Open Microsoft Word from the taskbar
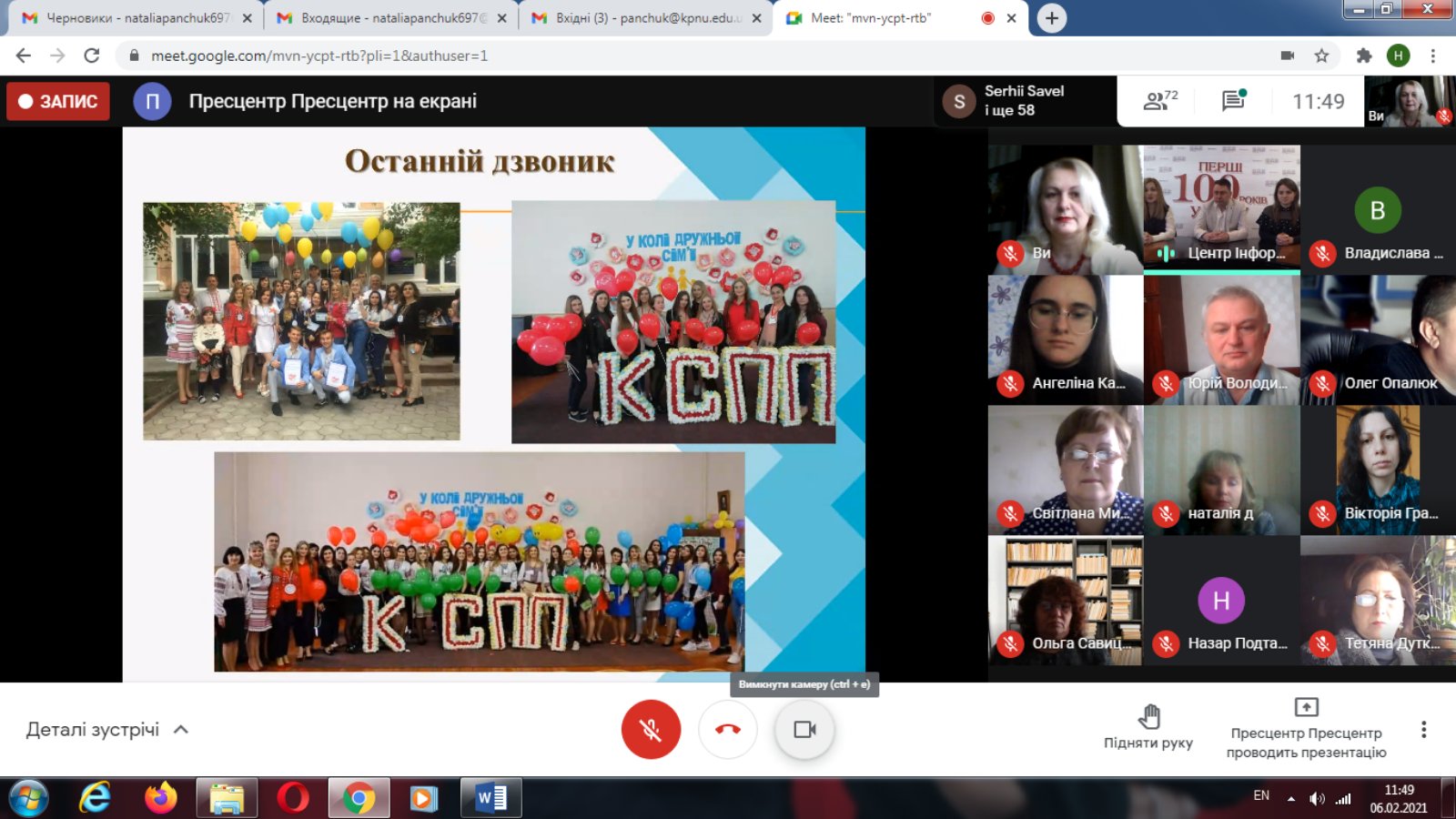 (491, 799)
